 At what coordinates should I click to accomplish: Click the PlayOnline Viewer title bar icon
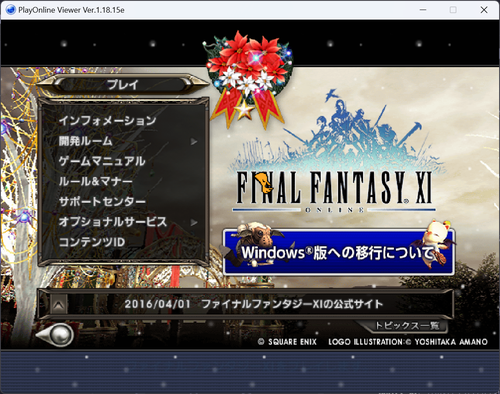(x=11, y=10)
